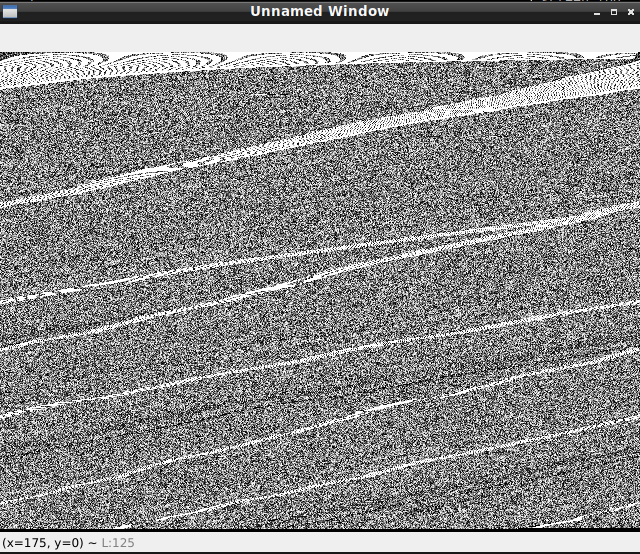The width and height of the screenshot is (640, 554).
Task: Close the Unnamed Window
Action: coord(629,11)
